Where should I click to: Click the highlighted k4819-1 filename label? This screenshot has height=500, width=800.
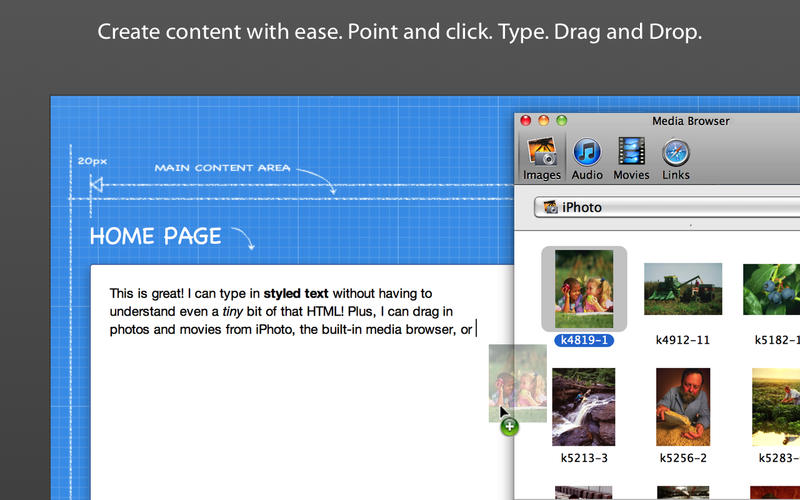(x=585, y=340)
